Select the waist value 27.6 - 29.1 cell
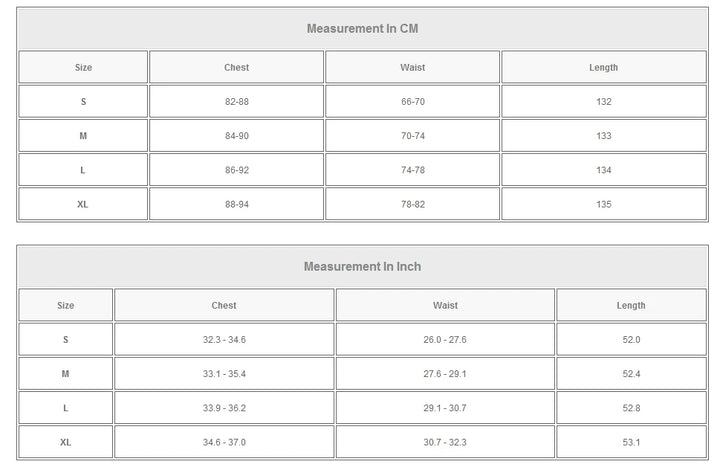 [x=445, y=374]
